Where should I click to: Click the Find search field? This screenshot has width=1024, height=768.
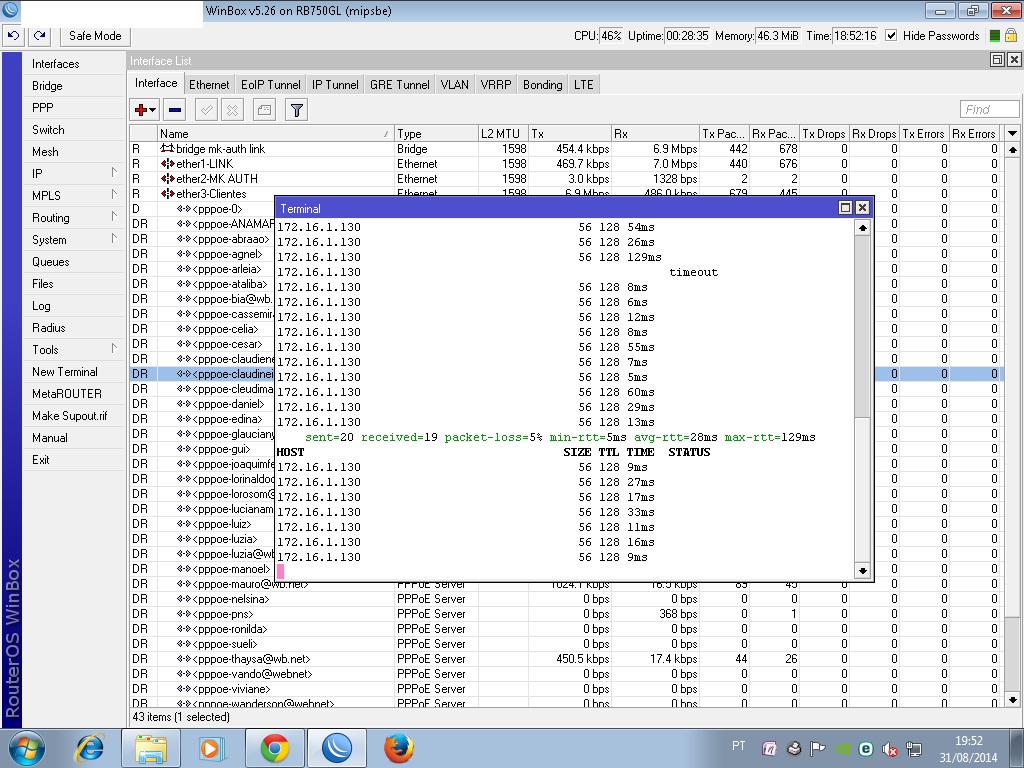click(989, 110)
